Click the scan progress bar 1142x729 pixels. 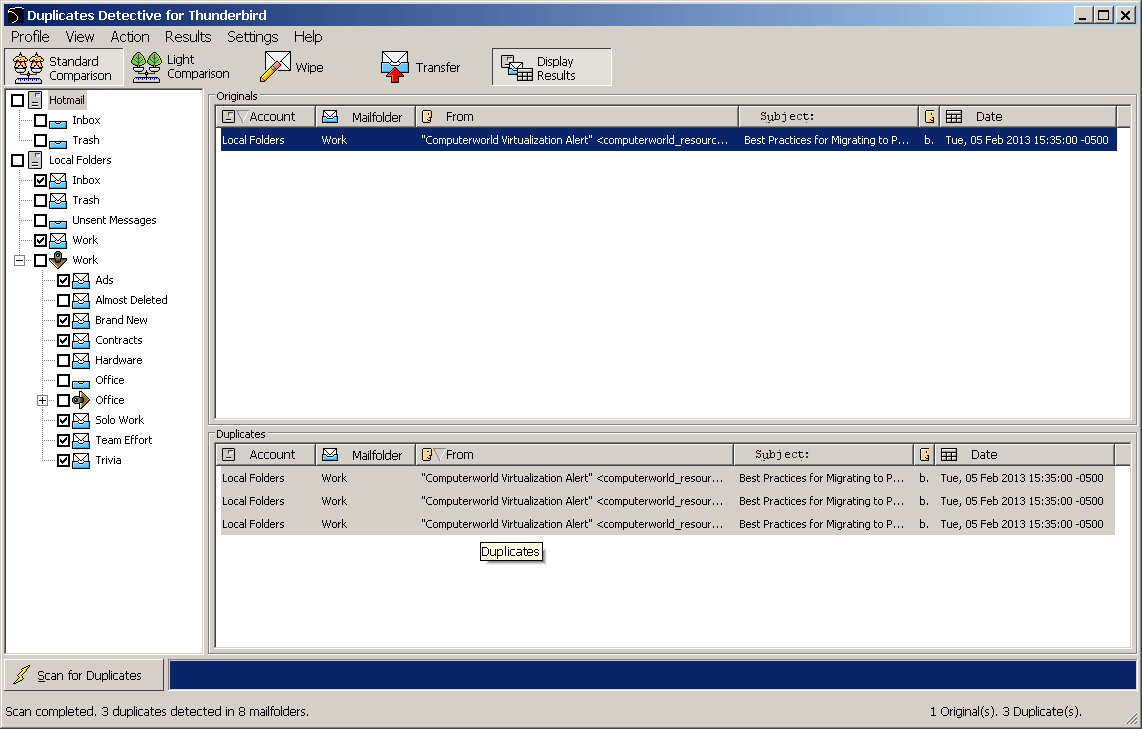[652, 675]
